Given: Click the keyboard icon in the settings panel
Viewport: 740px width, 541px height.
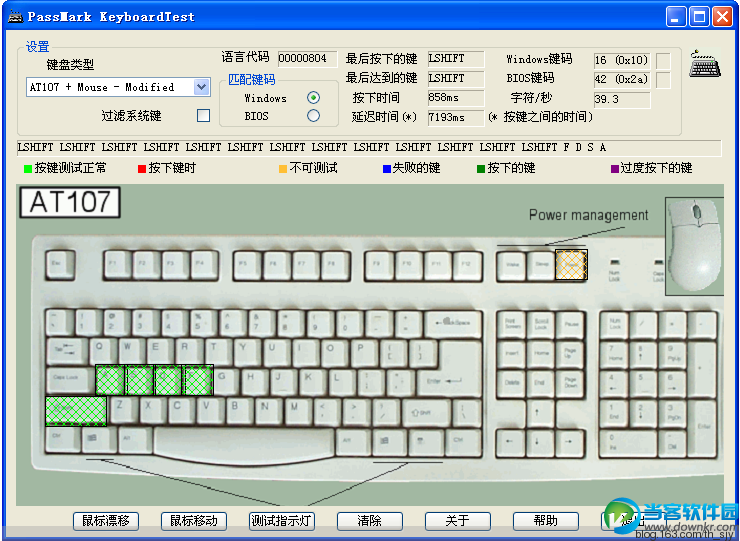Looking at the screenshot, I should 705,64.
